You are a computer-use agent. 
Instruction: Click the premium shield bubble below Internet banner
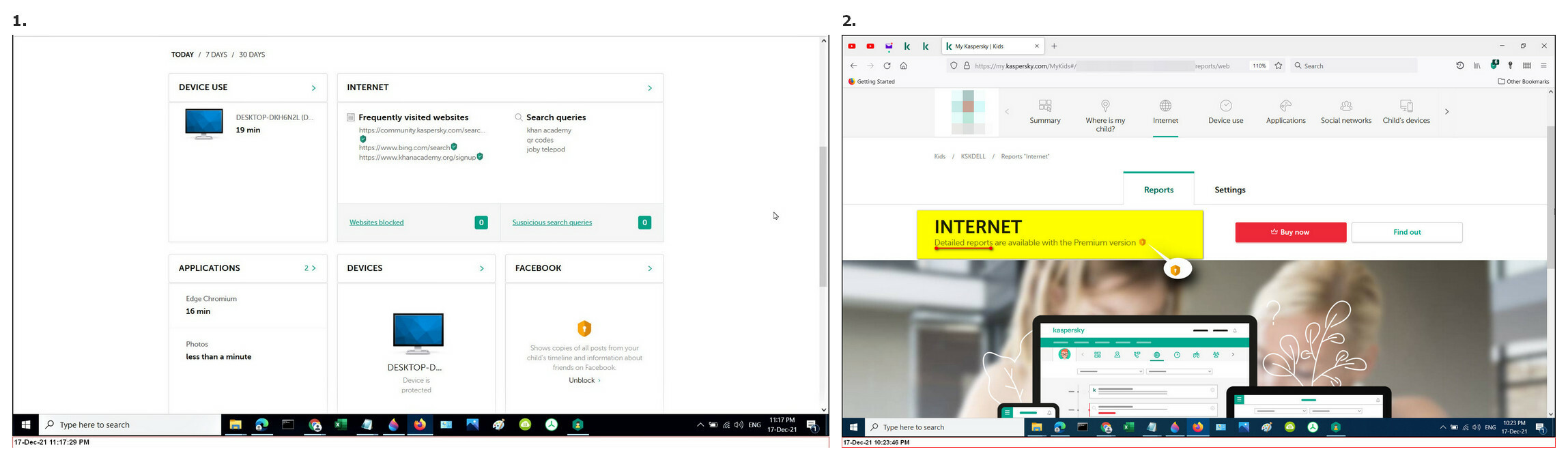[1175, 270]
